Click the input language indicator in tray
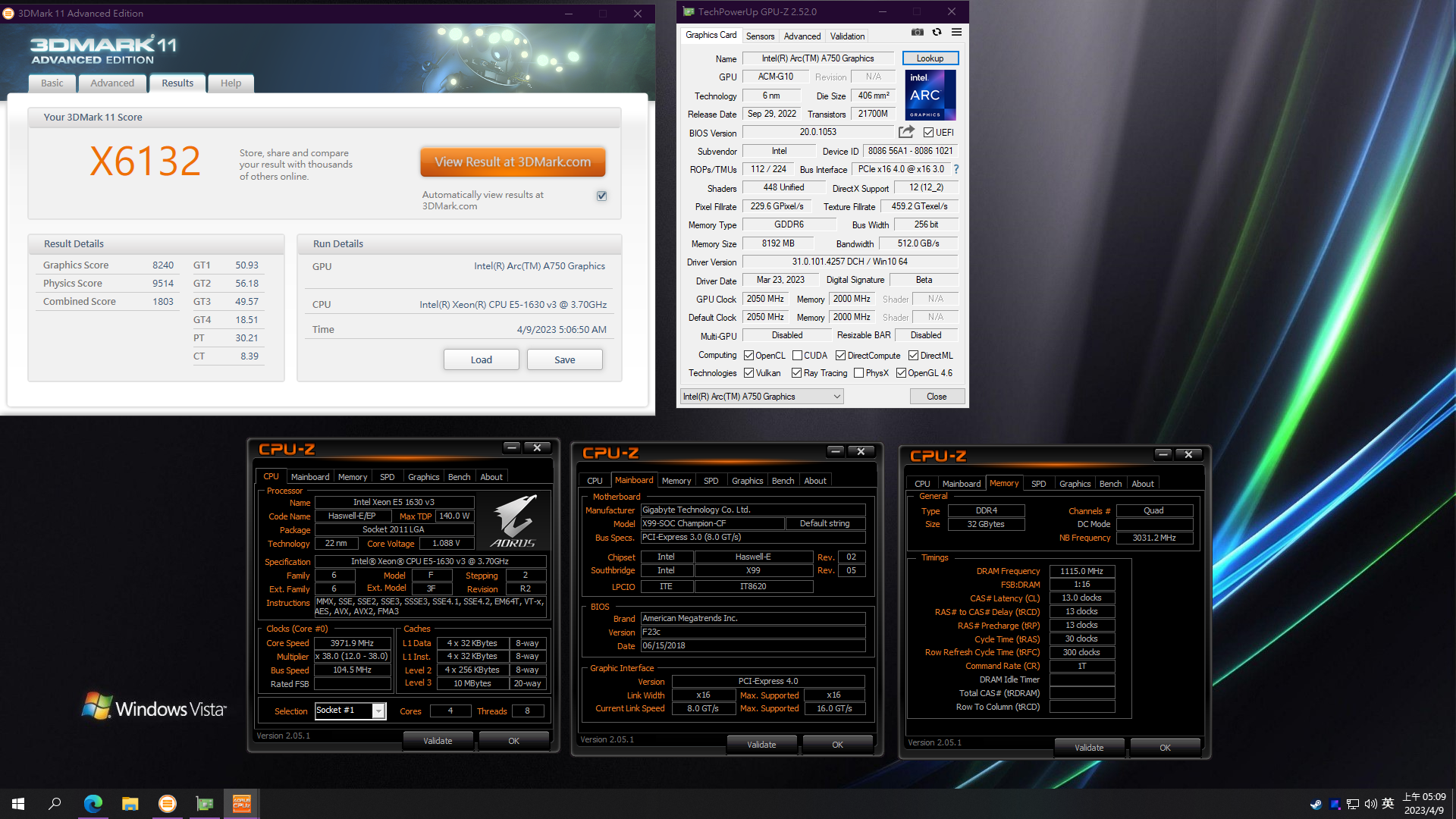This screenshot has height=819, width=1456. pyautogui.click(x=1388, y=804)
